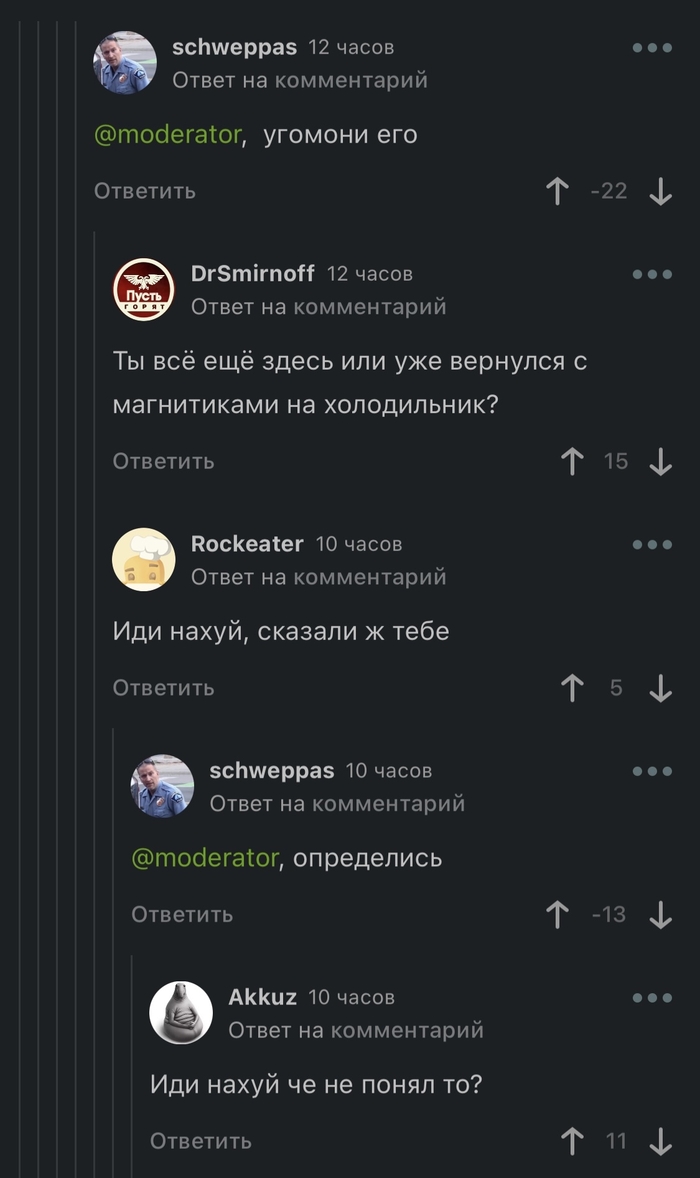Upvote DrSmirnoff's comment about fridge magnets
700x1178 pixels.
pos(572,461)
